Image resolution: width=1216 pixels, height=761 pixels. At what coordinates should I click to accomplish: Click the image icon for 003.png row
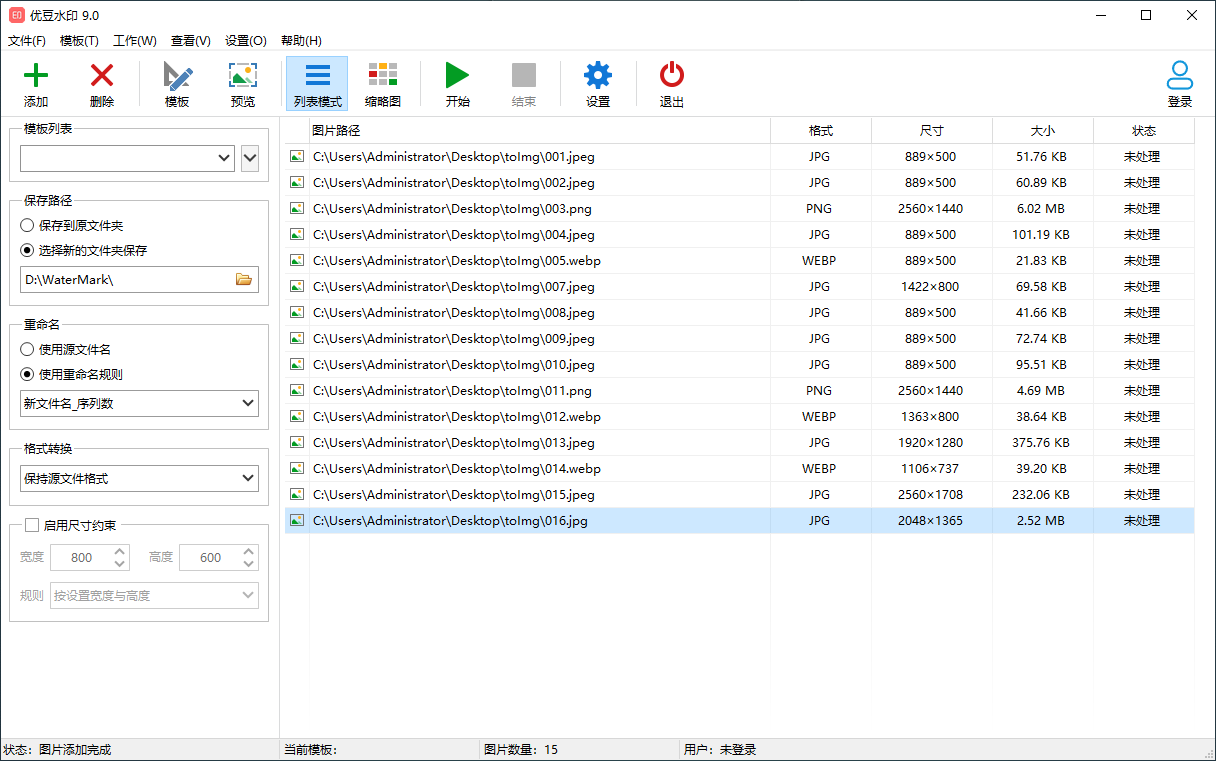[297, 208]
